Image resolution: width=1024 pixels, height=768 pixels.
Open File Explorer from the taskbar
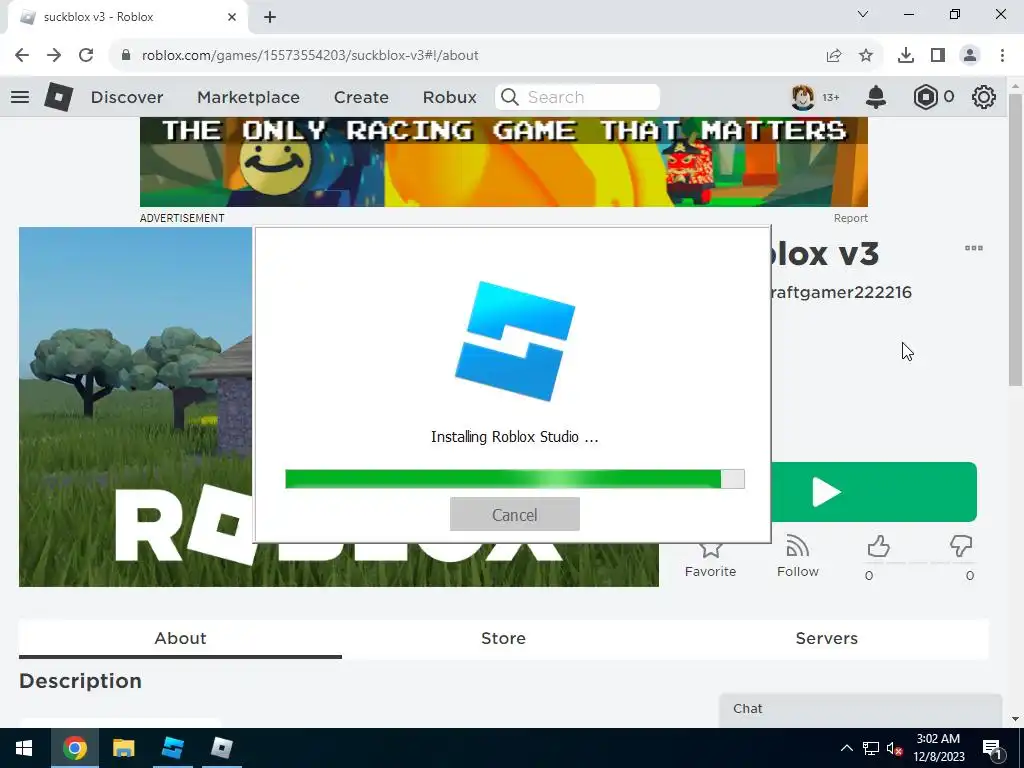coord(123,748)
